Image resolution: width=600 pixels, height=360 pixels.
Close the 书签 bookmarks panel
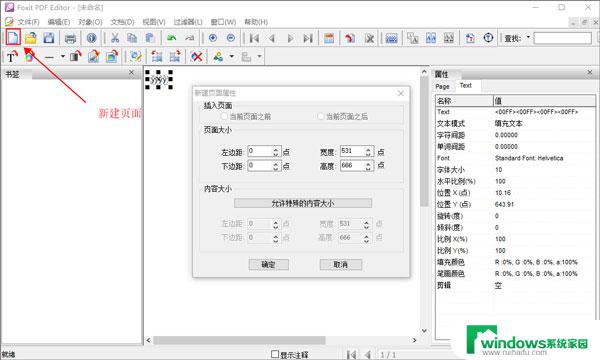pos(131,72)
